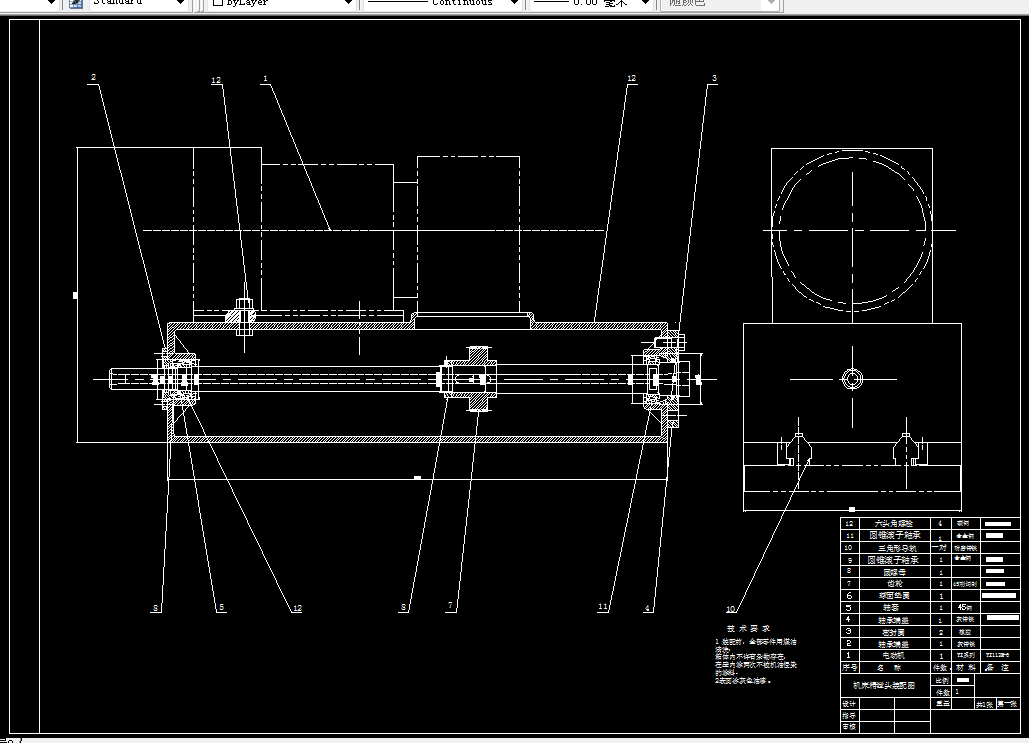The height and width of the screenshot is (743, 1029).
Task: Click the 比例 label in title block
Action: (942, 681)
